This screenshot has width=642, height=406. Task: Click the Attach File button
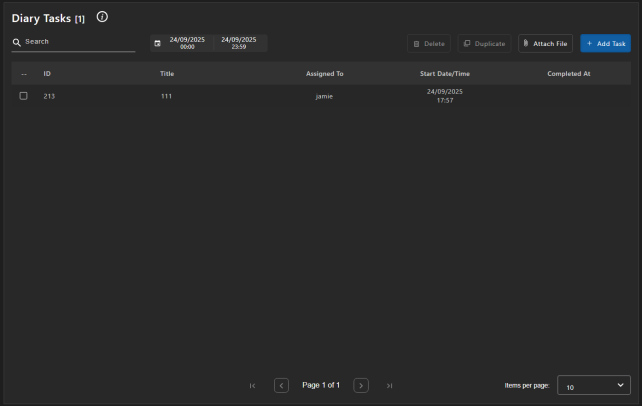pyautogui.click(x=545, y=44)
